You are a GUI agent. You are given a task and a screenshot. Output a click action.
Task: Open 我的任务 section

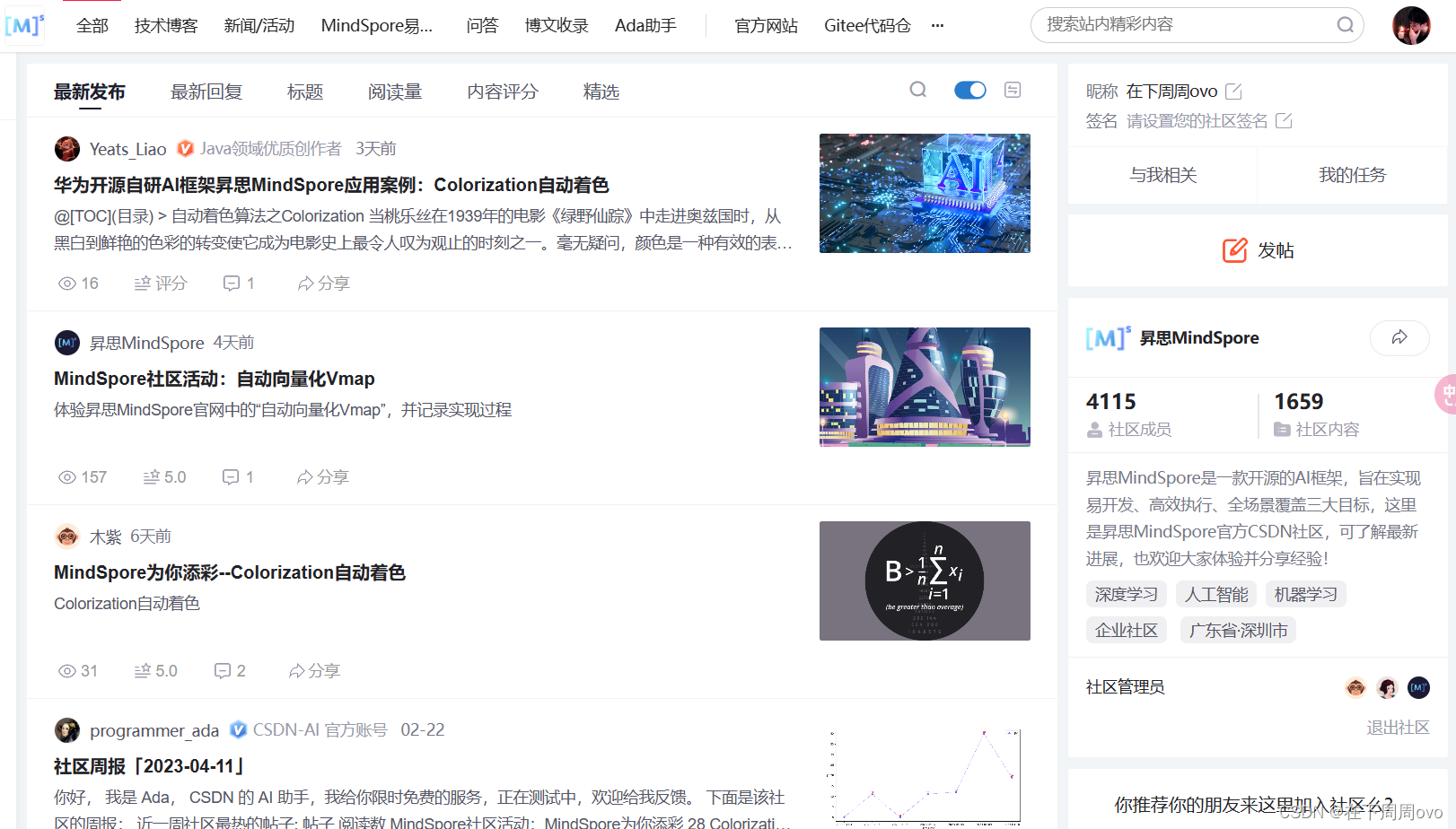tap(1352, 175)
